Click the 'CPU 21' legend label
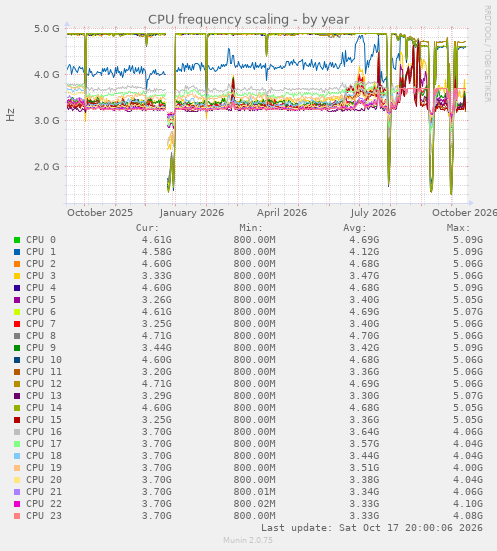This screenshot has width=497, height=551. click(44, 492)
